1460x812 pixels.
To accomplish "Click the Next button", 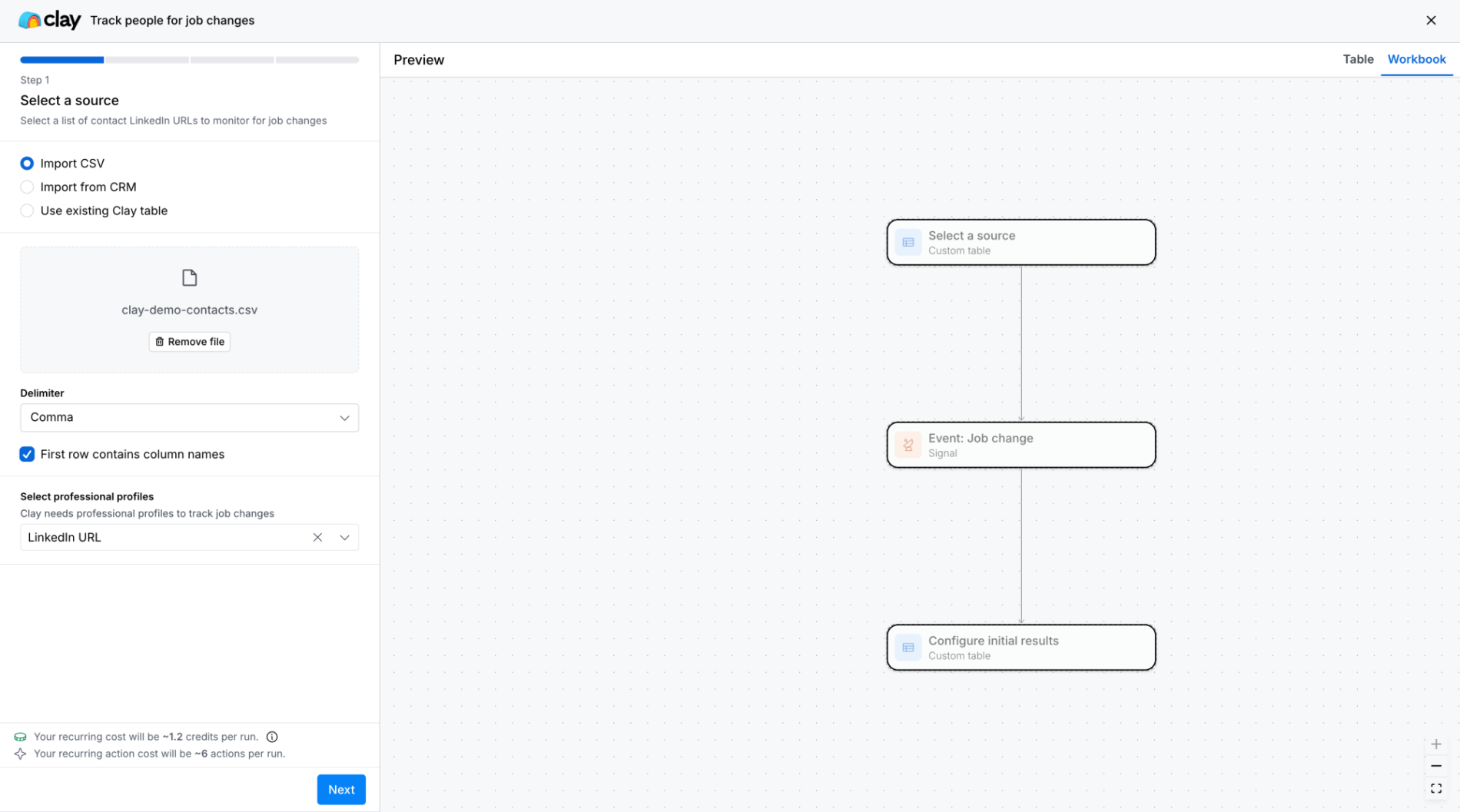I will [x=341, y=790].
